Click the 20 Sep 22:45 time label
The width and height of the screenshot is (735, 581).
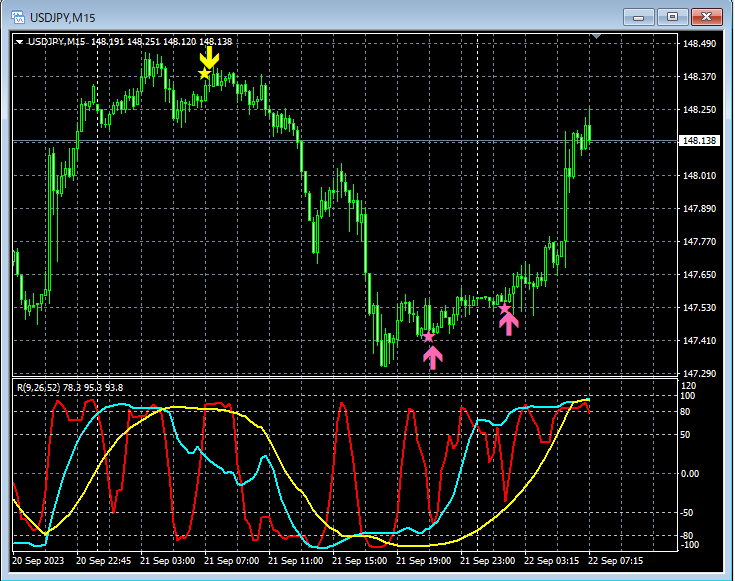pyautogui.click(x=104, y=561)
